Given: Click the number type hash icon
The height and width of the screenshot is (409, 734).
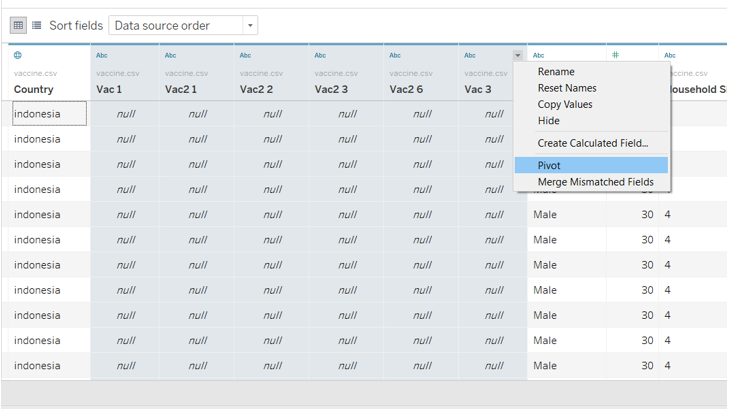Looking at the screenshot, I should (615, 56).
